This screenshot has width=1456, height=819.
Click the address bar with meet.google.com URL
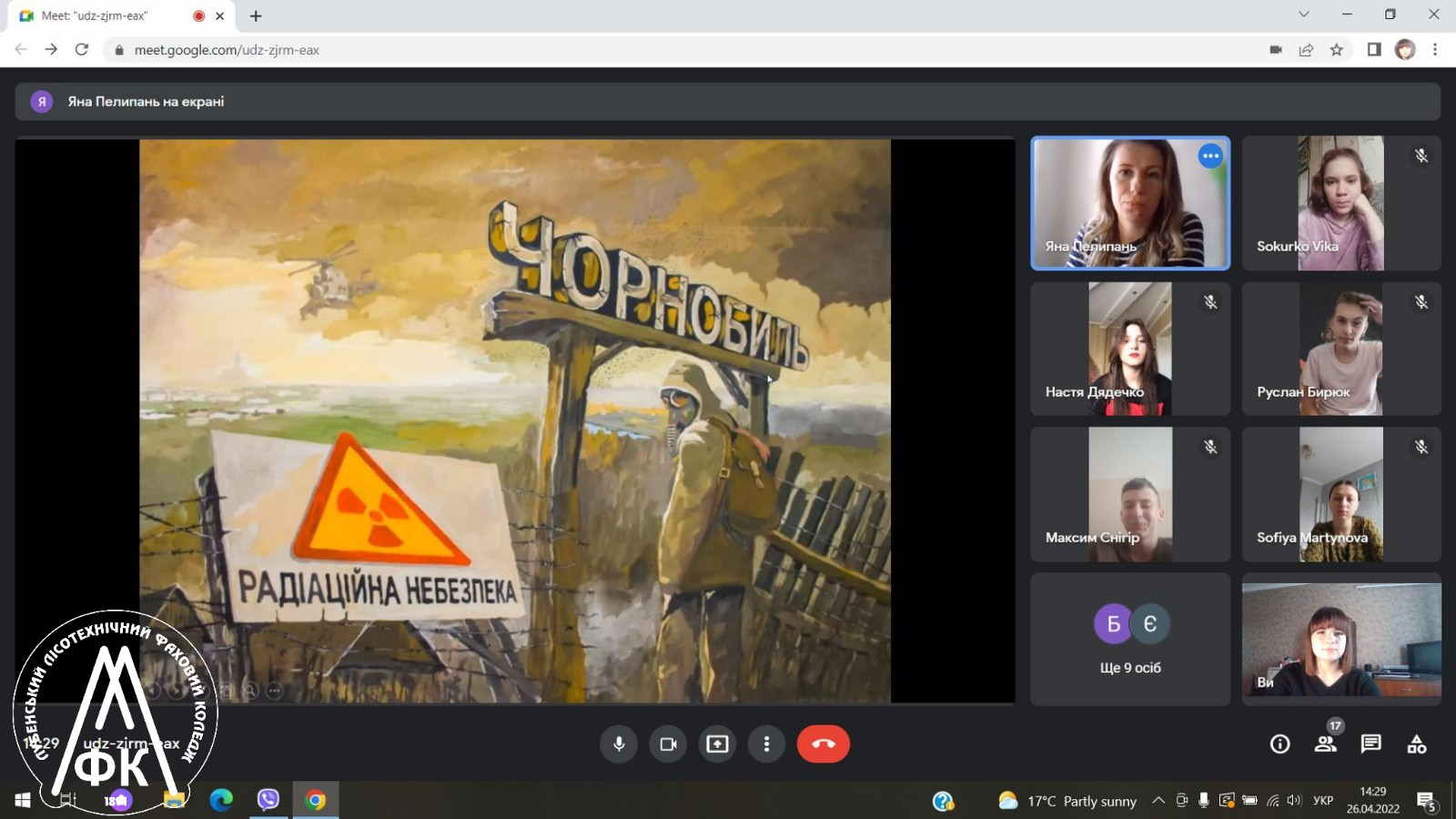[x=682, y=50]
